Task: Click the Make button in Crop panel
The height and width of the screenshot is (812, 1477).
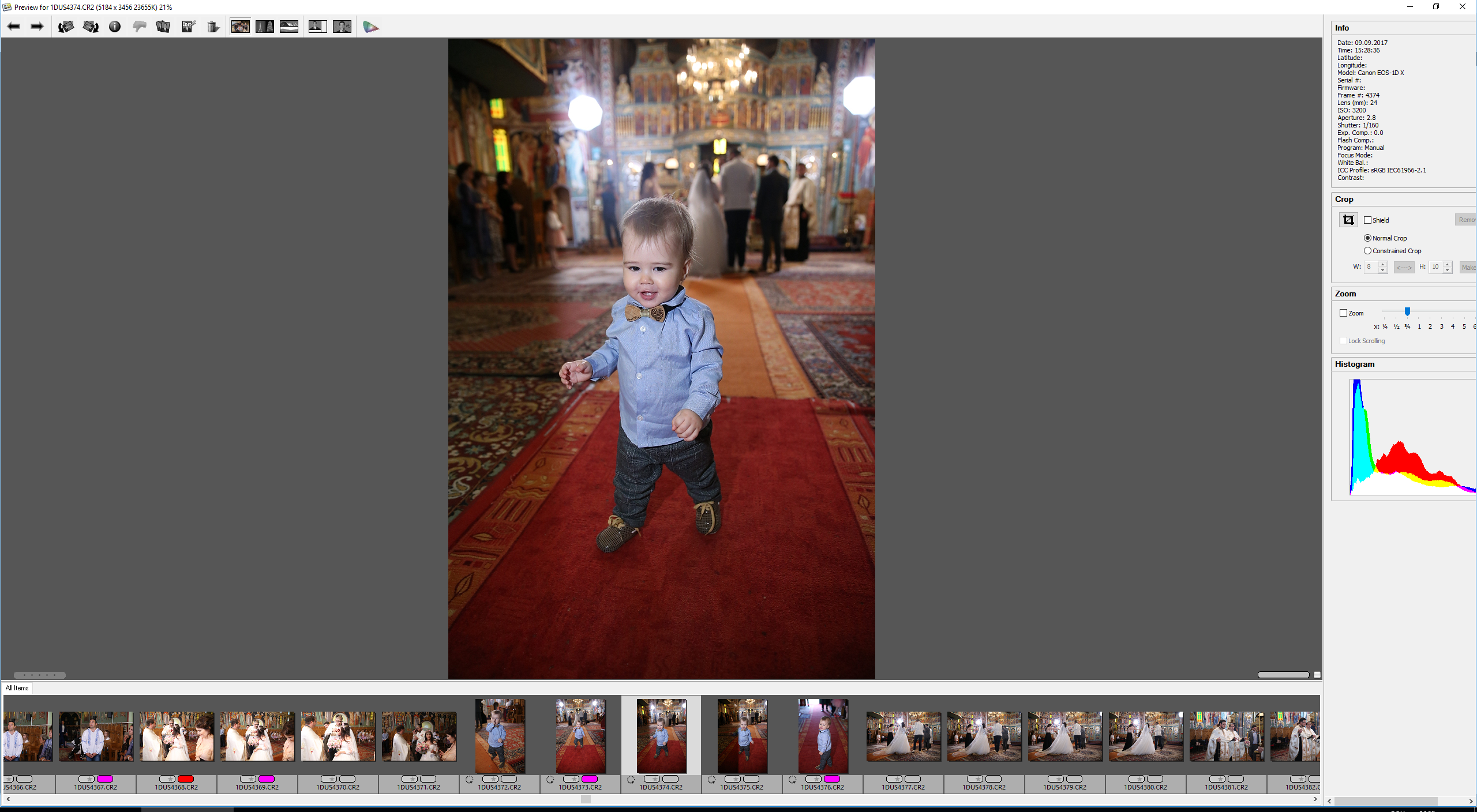Action: coord(1468,267)
